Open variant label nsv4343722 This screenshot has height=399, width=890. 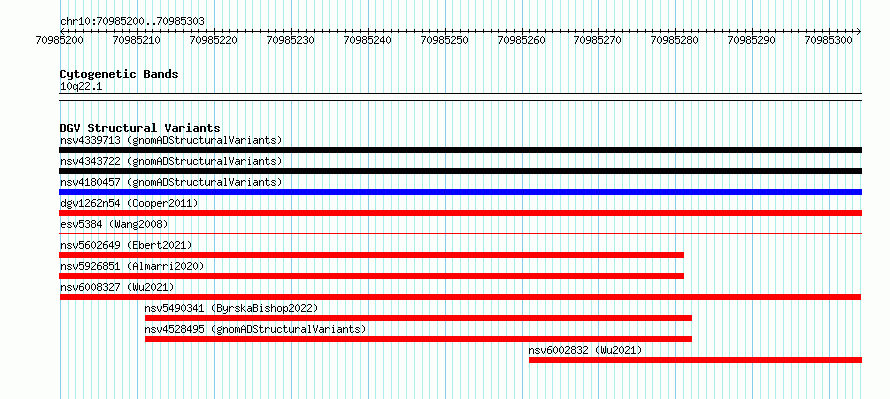click(x=171, y=161)
